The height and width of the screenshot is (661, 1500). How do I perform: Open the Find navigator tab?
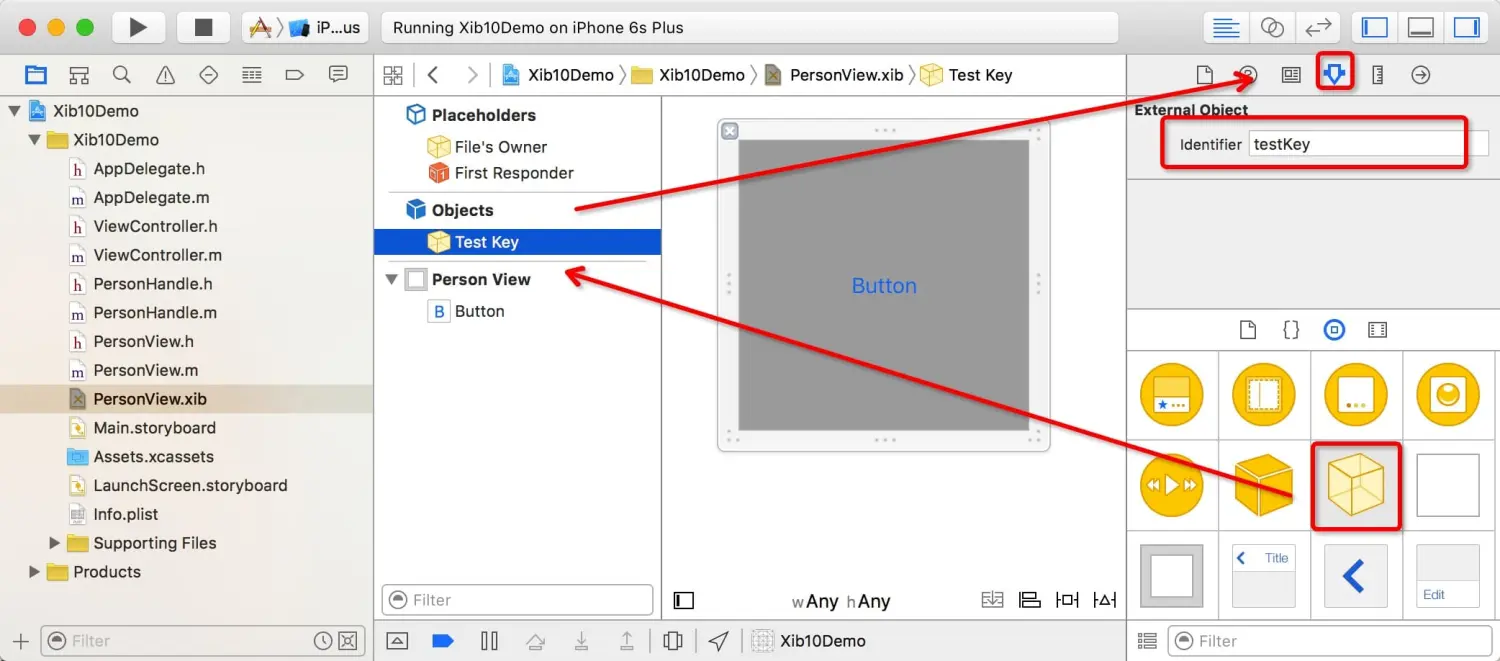[122, 75]
